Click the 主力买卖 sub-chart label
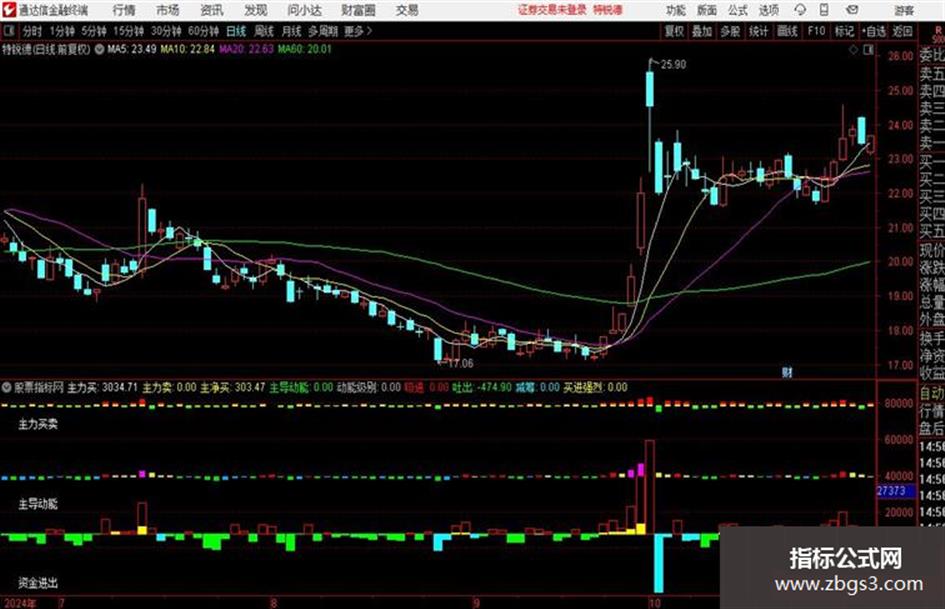 coord(38,424)
